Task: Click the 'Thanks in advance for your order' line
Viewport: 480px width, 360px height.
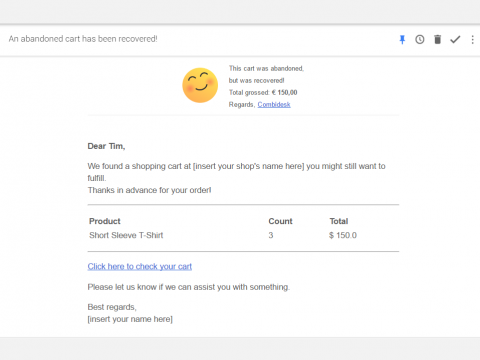Action: (x=149, y=190)
